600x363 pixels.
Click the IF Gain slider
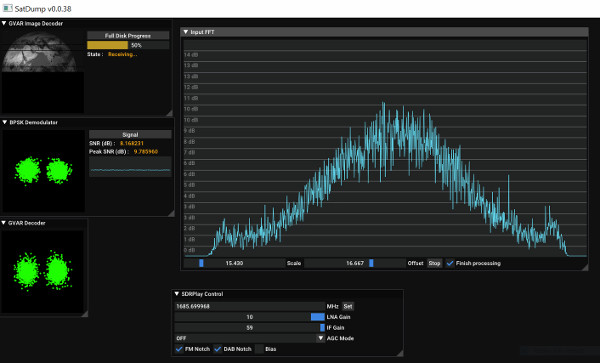pos(249,327)
